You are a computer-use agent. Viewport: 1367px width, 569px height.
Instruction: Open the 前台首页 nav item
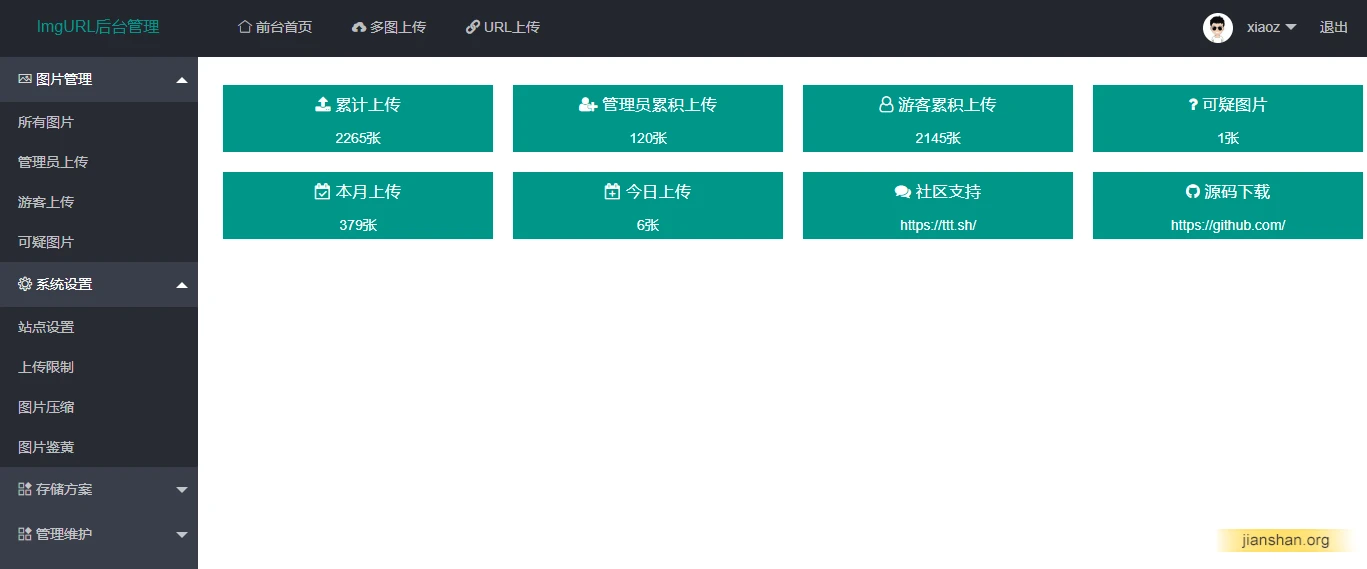(x=275, y=27)
